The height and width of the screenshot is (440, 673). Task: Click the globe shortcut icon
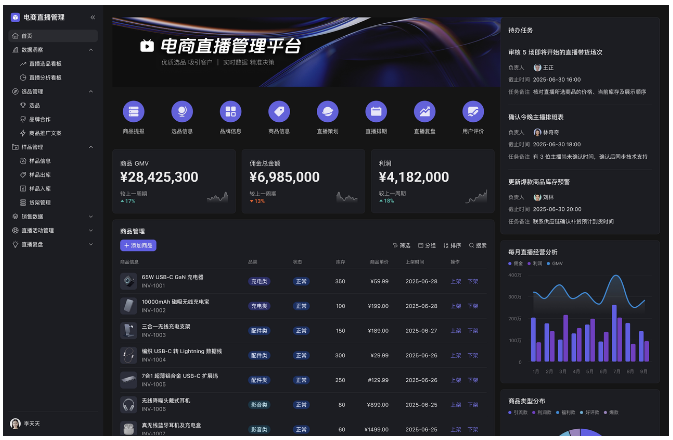pos(182,112)
